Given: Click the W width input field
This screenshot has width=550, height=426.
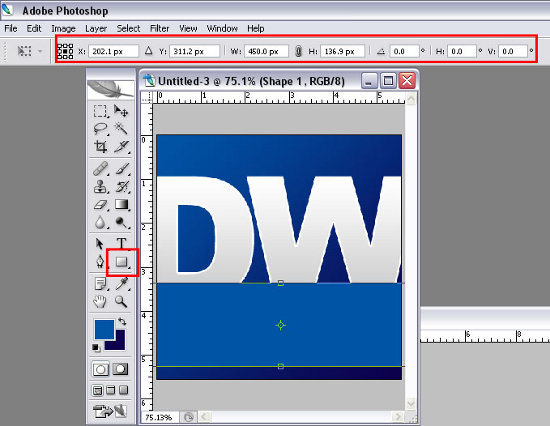Looking at the screenshot, I should click(267, 51).
